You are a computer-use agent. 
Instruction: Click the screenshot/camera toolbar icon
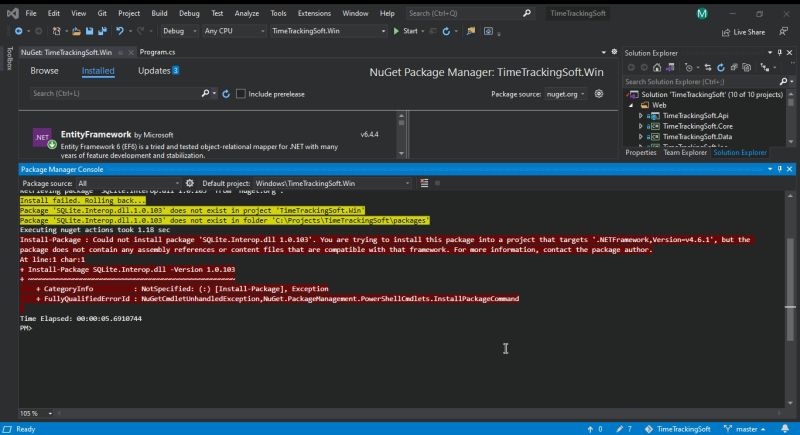pos(488,31)
